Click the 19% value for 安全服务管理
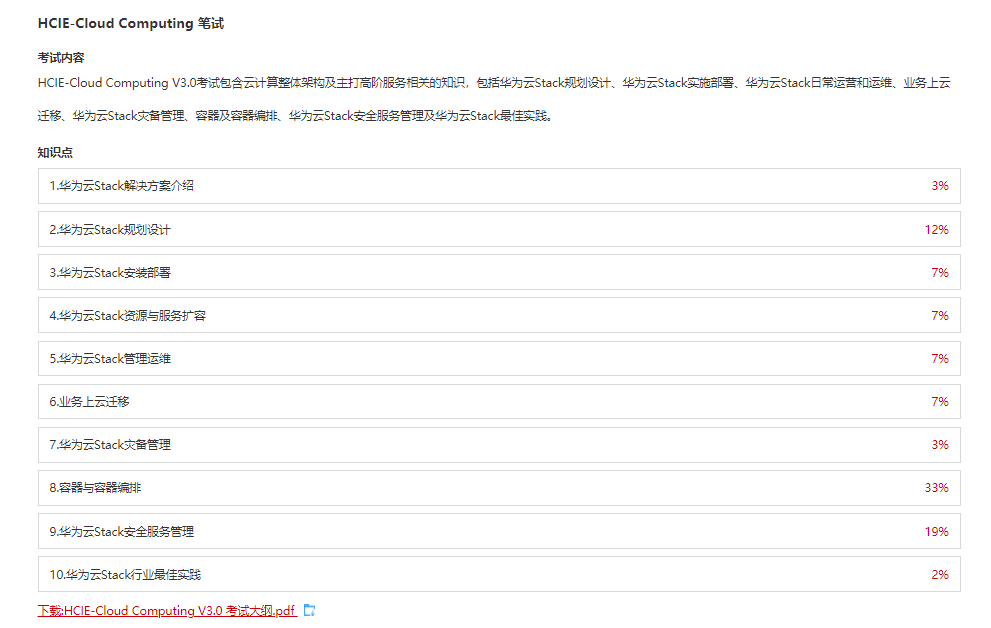Image resolution: width=991 pixels, height=628 pixels. (937, 532)
